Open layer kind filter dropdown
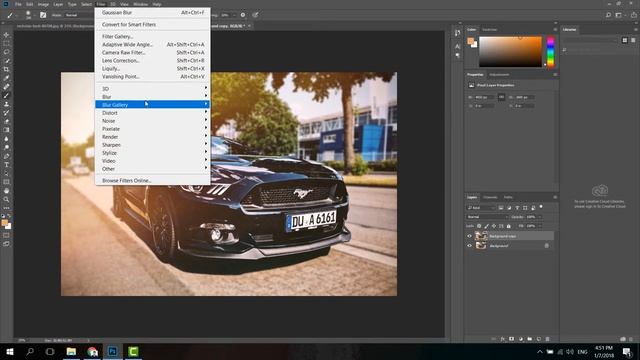 pyautogui.click(x=481, y=208)
